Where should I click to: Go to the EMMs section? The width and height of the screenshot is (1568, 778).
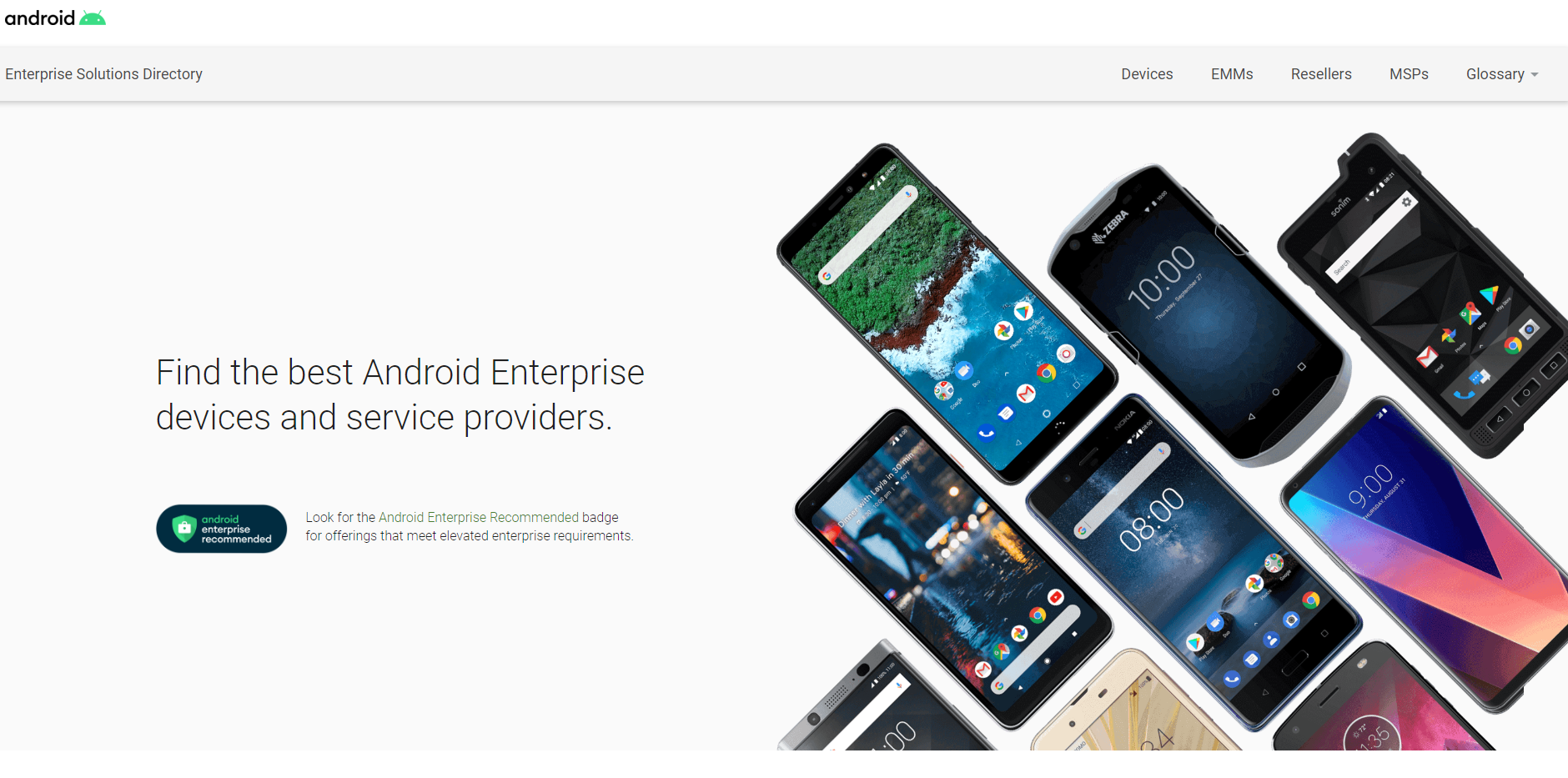(1232, 74)
